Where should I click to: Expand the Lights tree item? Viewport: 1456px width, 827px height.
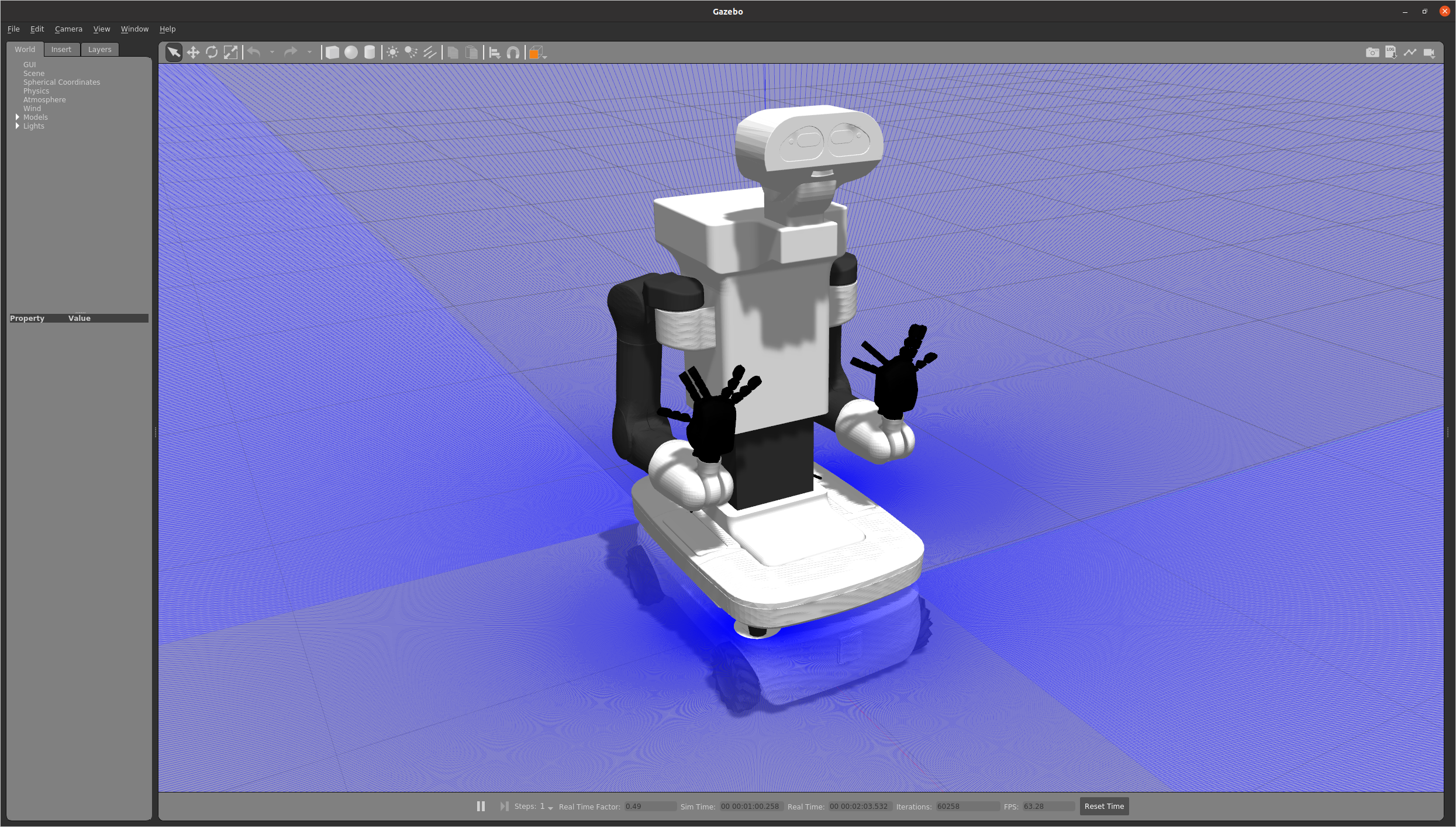tap(18, 126)
